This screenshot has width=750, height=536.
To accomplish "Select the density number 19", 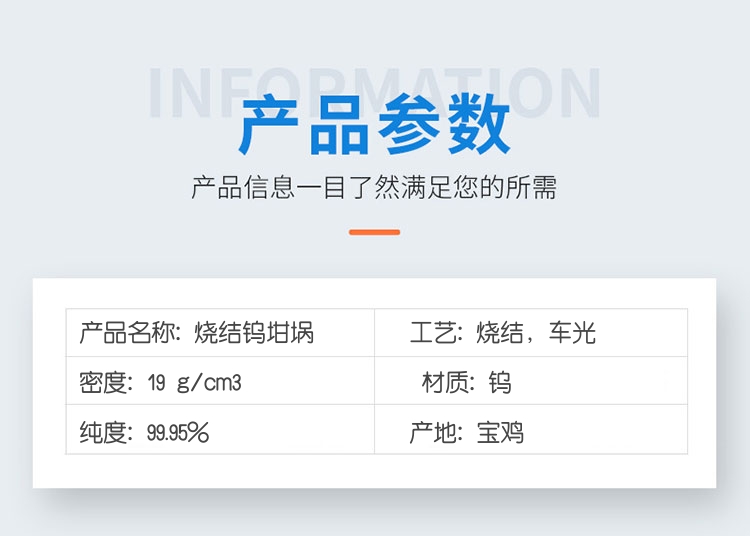I will click(x=156, y=382).
